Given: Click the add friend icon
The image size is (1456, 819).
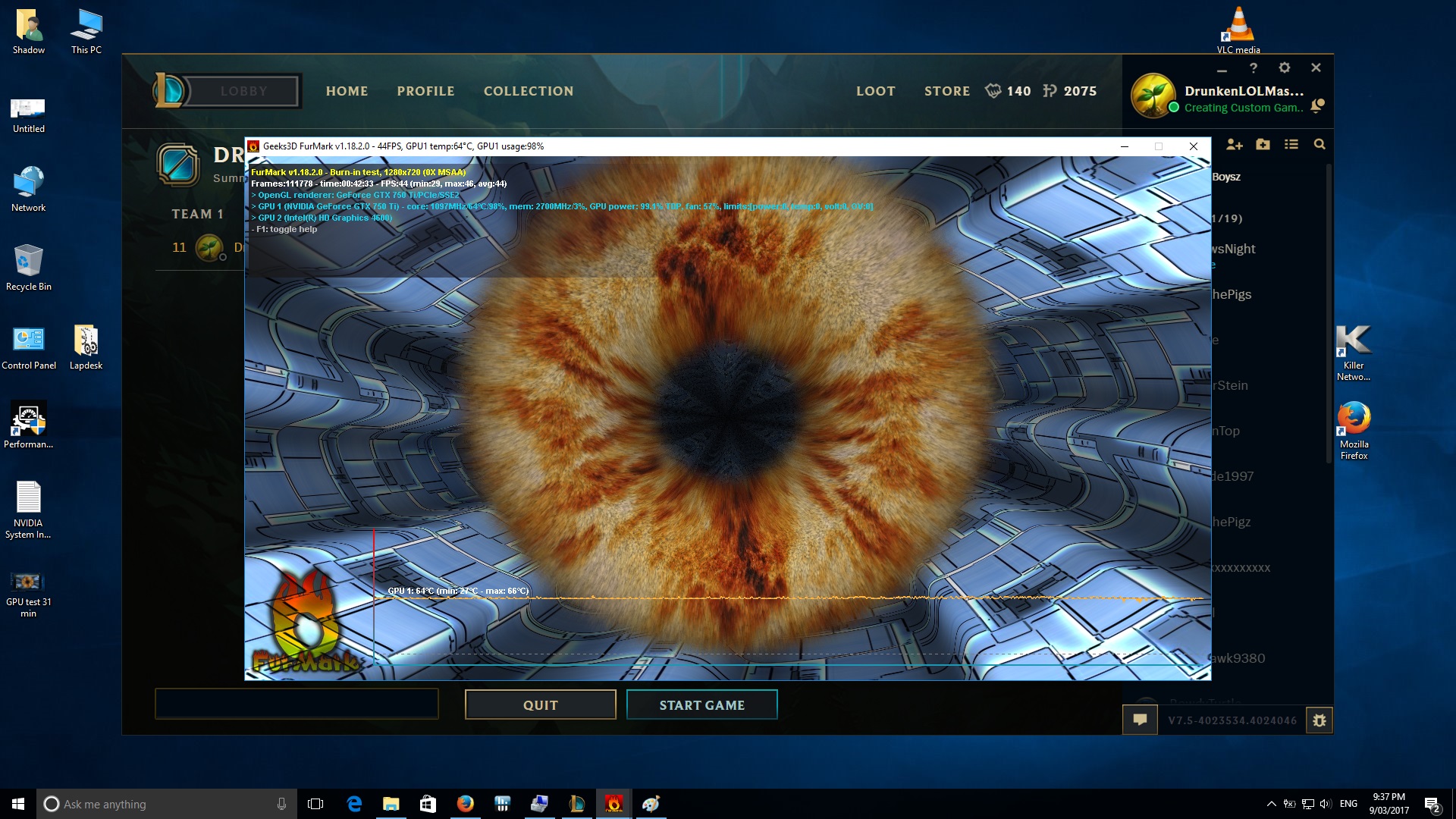Looking at the screenshot, I should pos(1235,144).
